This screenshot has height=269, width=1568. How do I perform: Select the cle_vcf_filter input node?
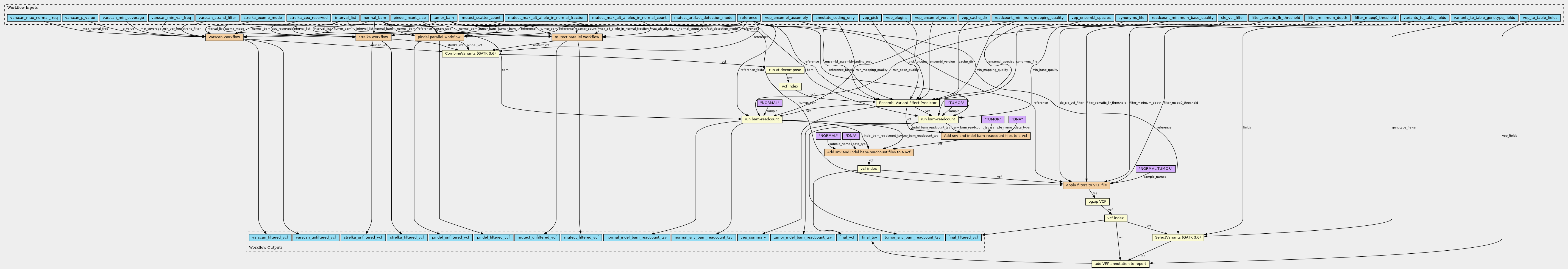click(1233, 18)
